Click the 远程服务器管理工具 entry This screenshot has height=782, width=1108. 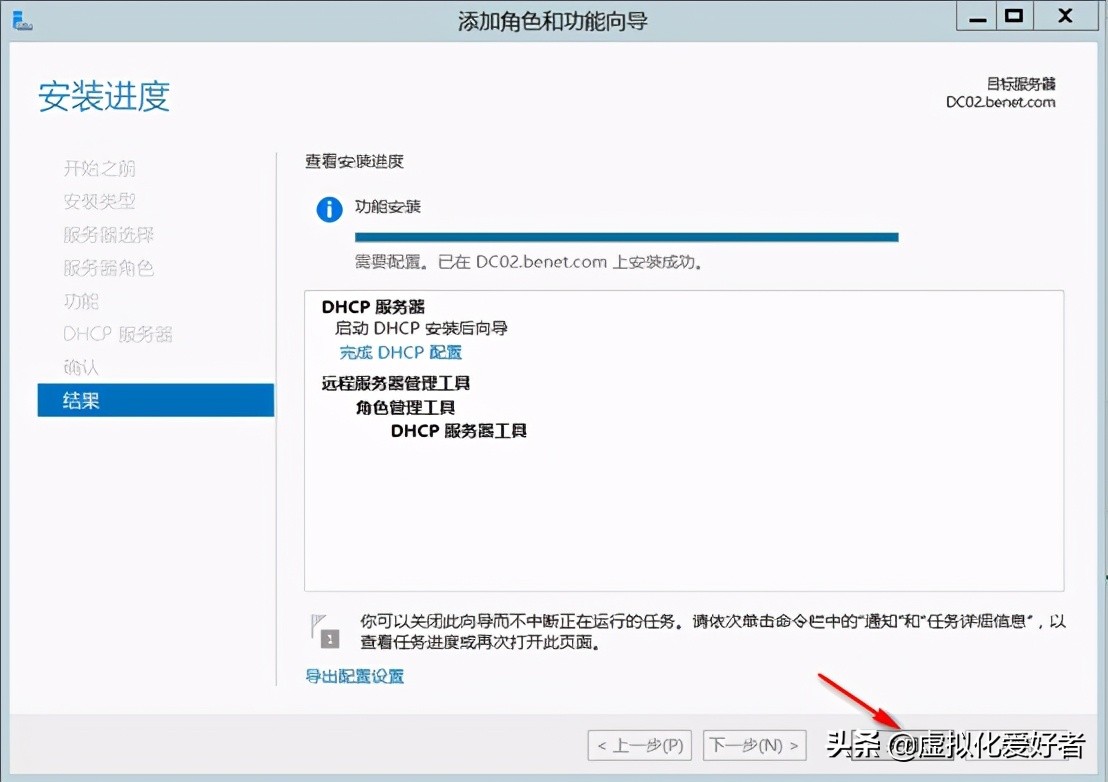(x=396, y=383)
